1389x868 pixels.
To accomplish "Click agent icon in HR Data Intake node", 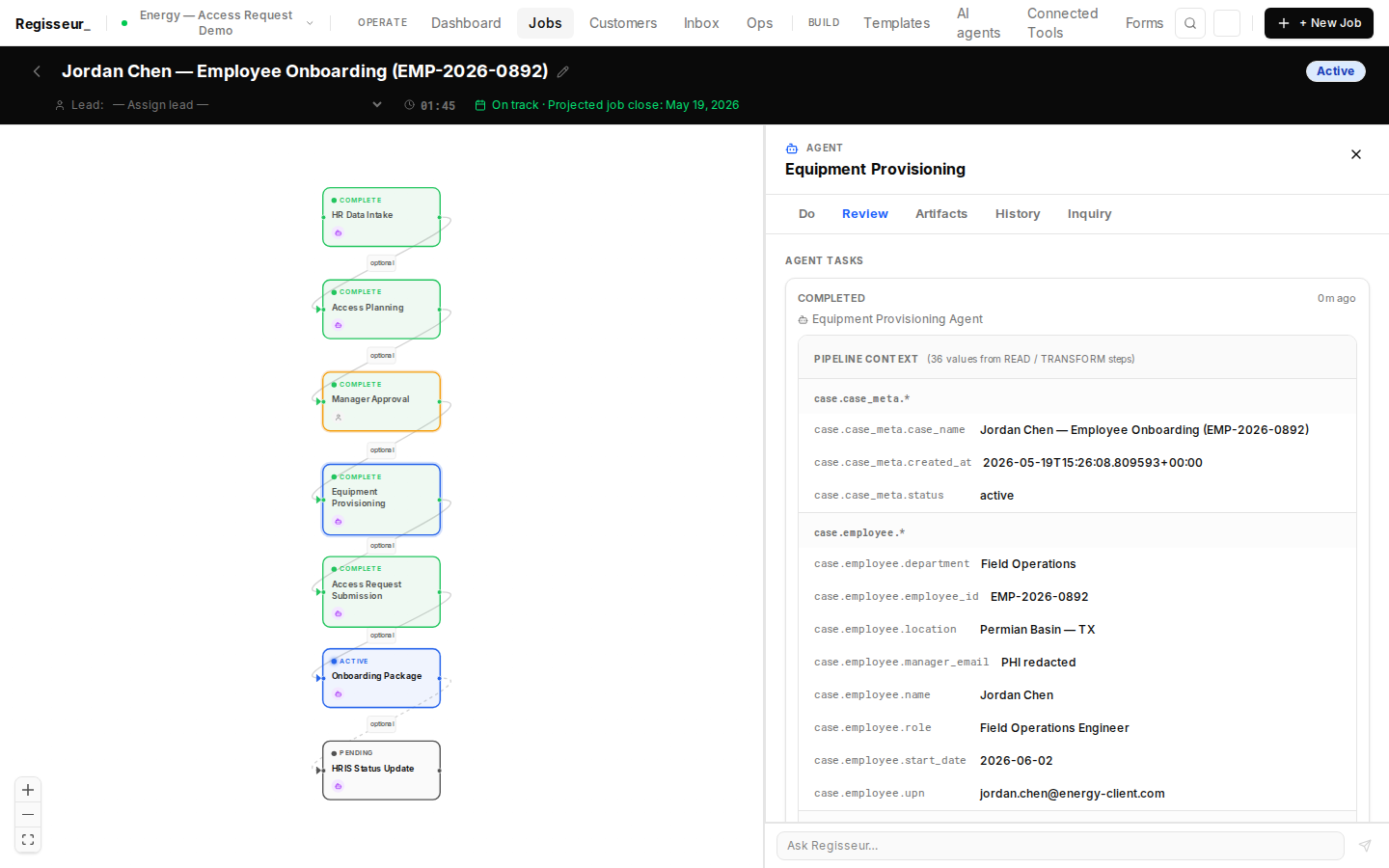I will [x=339, y=233].
